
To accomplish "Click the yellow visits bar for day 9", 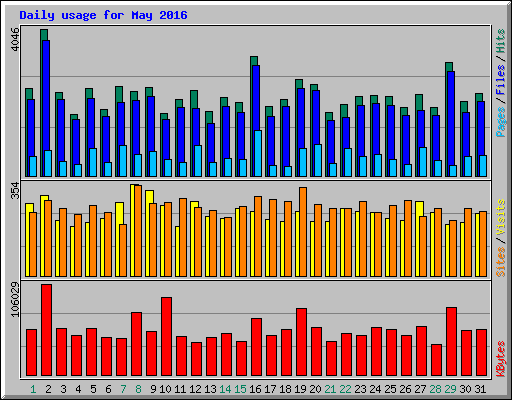I will tap(147, 233).
